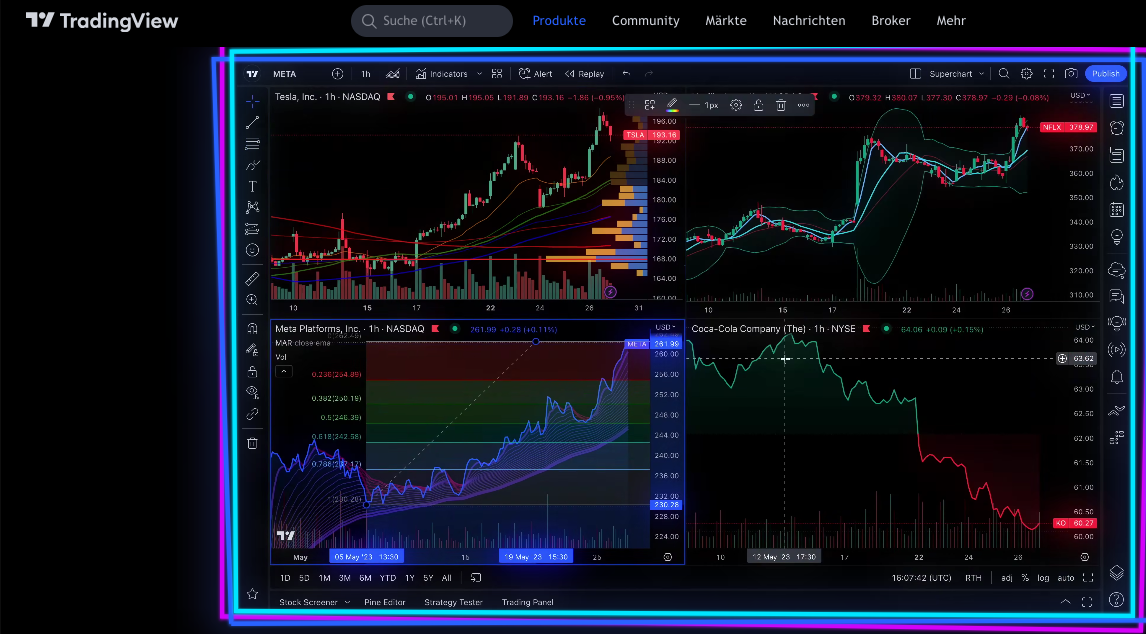Open drawing settings gear in floating toolbar
Image resolution: width=1146 pixels, height=634 pixels.
[736, 105]
